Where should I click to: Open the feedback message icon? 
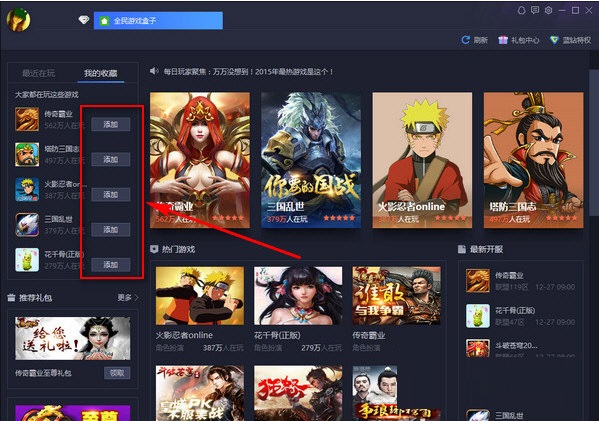[x=535, y=10]
